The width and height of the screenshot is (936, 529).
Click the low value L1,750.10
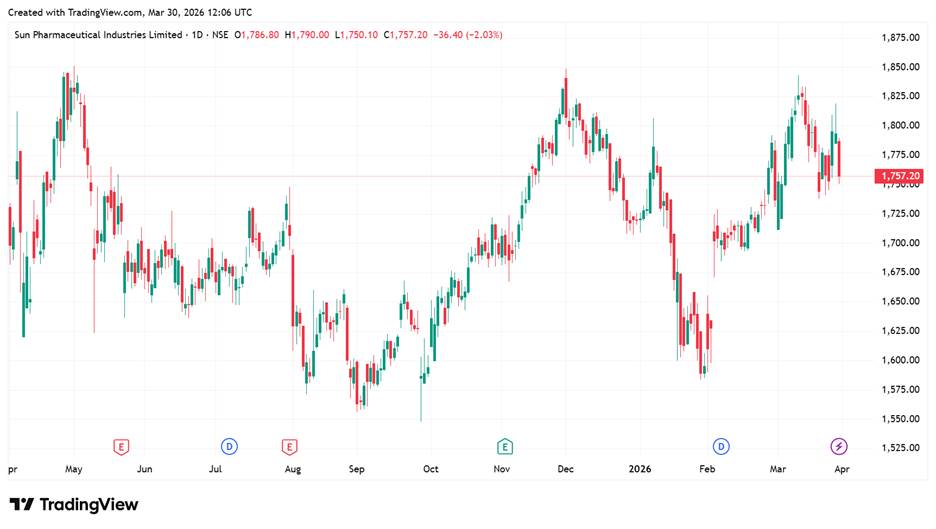pos(356,35)
